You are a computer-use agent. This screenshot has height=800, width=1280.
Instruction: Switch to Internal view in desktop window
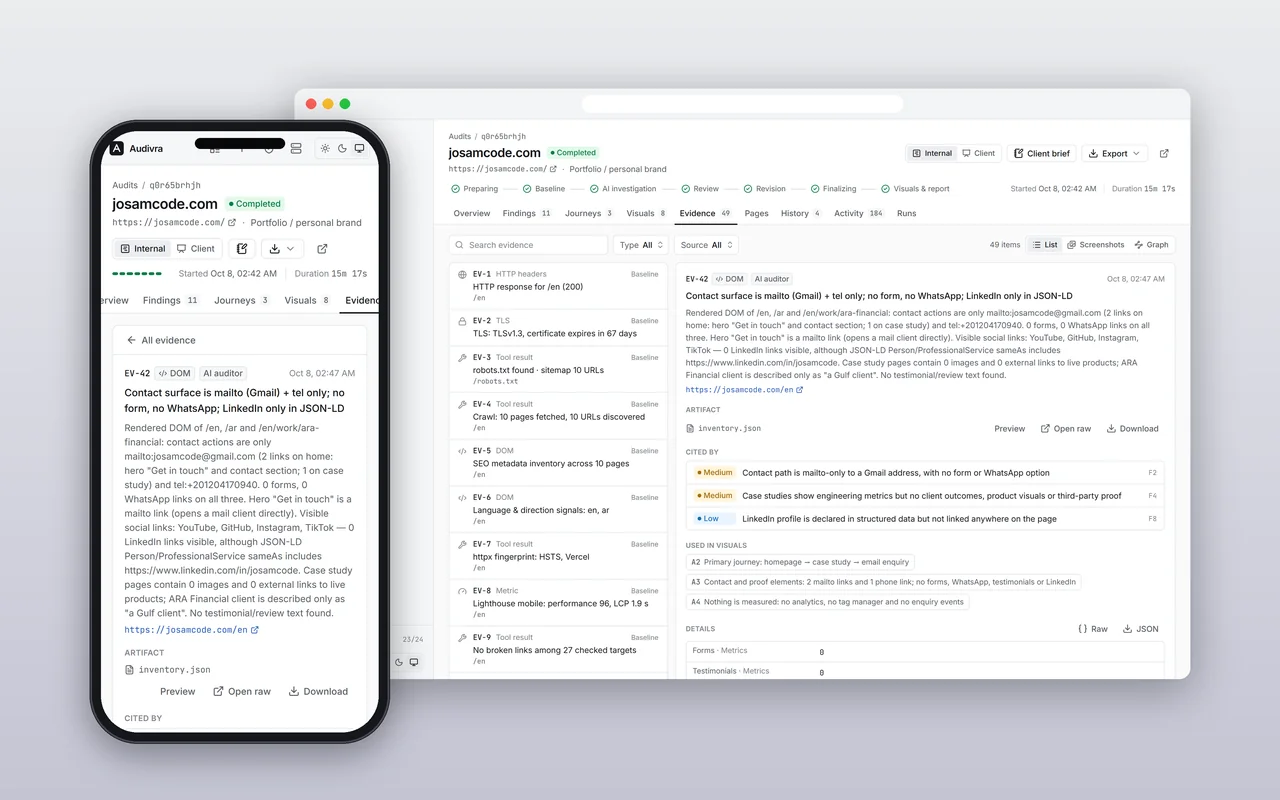[932, 153]
